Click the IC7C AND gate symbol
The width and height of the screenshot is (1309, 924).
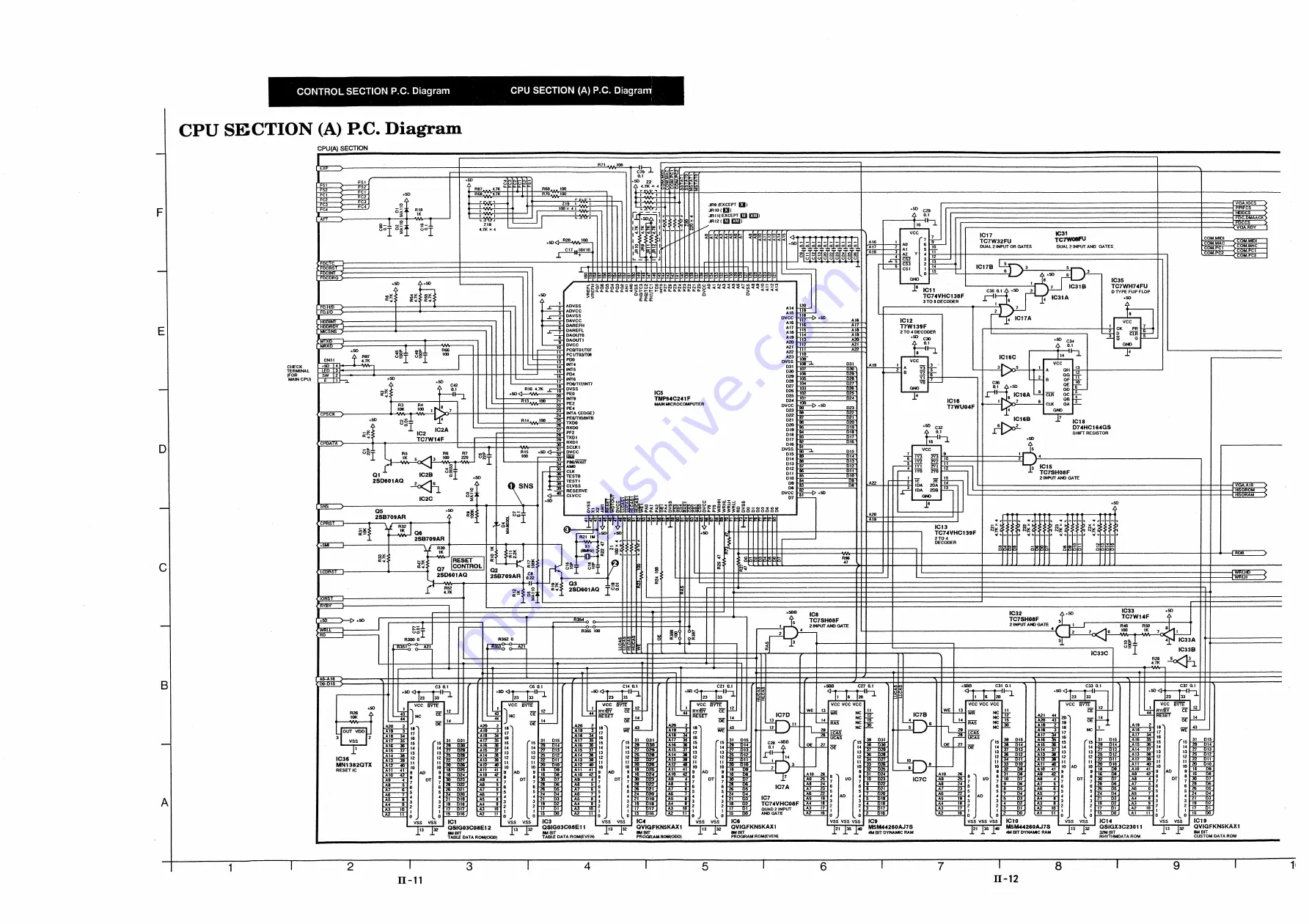(x=920, y=767)
